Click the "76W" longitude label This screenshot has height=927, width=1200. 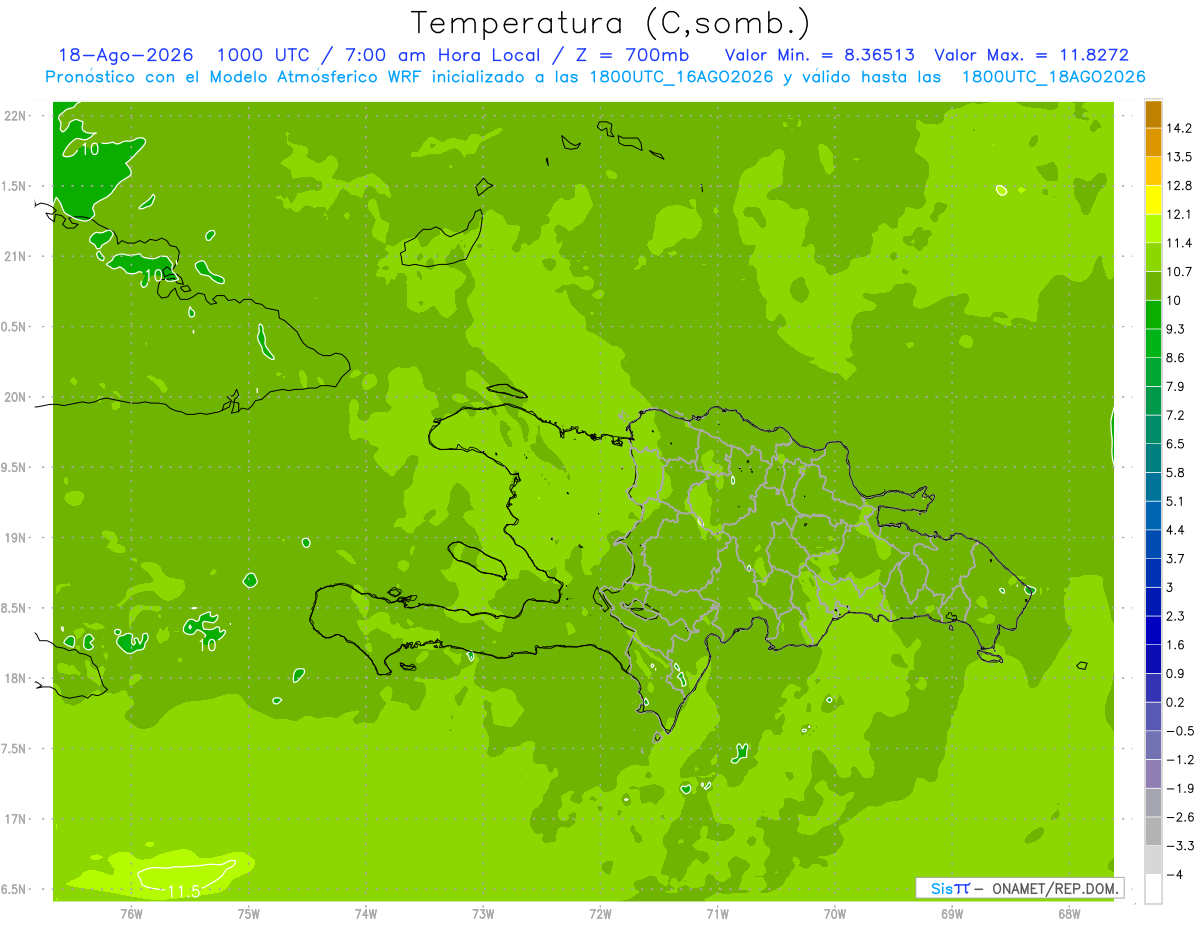click(x=131, y=914)
